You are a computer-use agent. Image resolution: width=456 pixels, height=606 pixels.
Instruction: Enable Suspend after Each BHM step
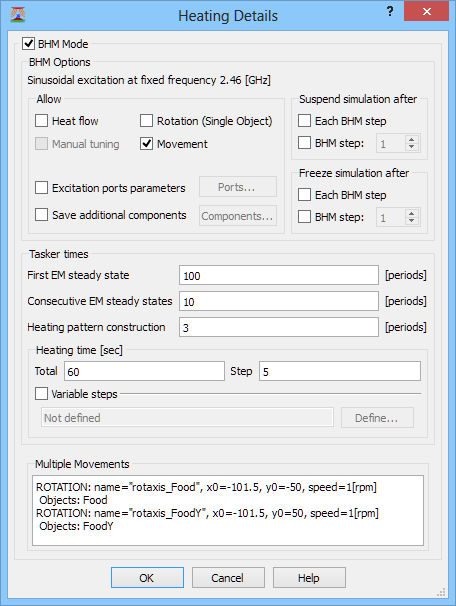[304, 121]
